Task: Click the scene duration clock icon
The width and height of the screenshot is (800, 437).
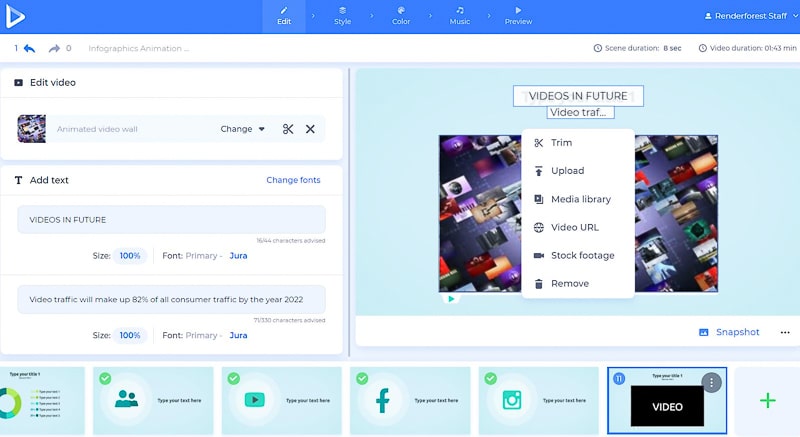Action: click(597, 48)
